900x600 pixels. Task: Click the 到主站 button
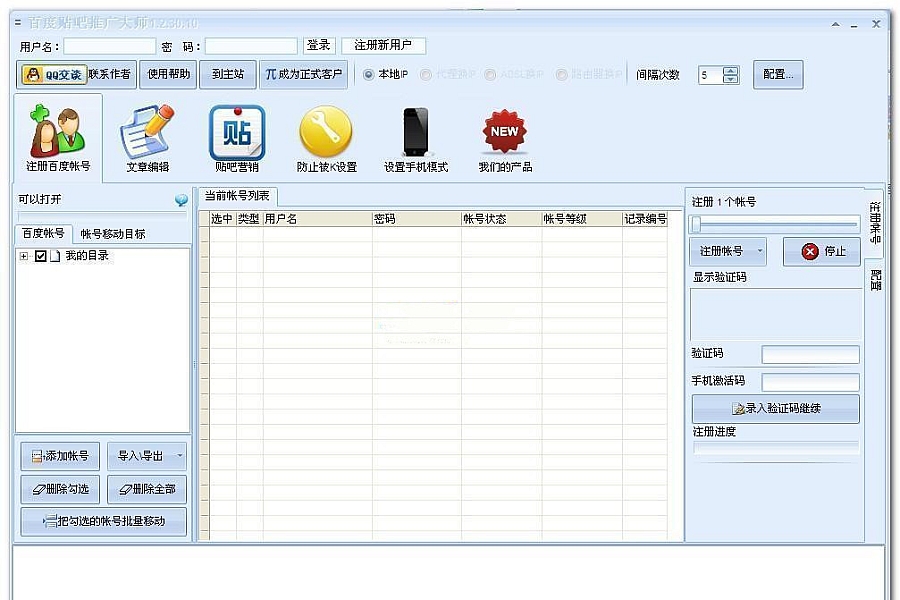[228, 75]
